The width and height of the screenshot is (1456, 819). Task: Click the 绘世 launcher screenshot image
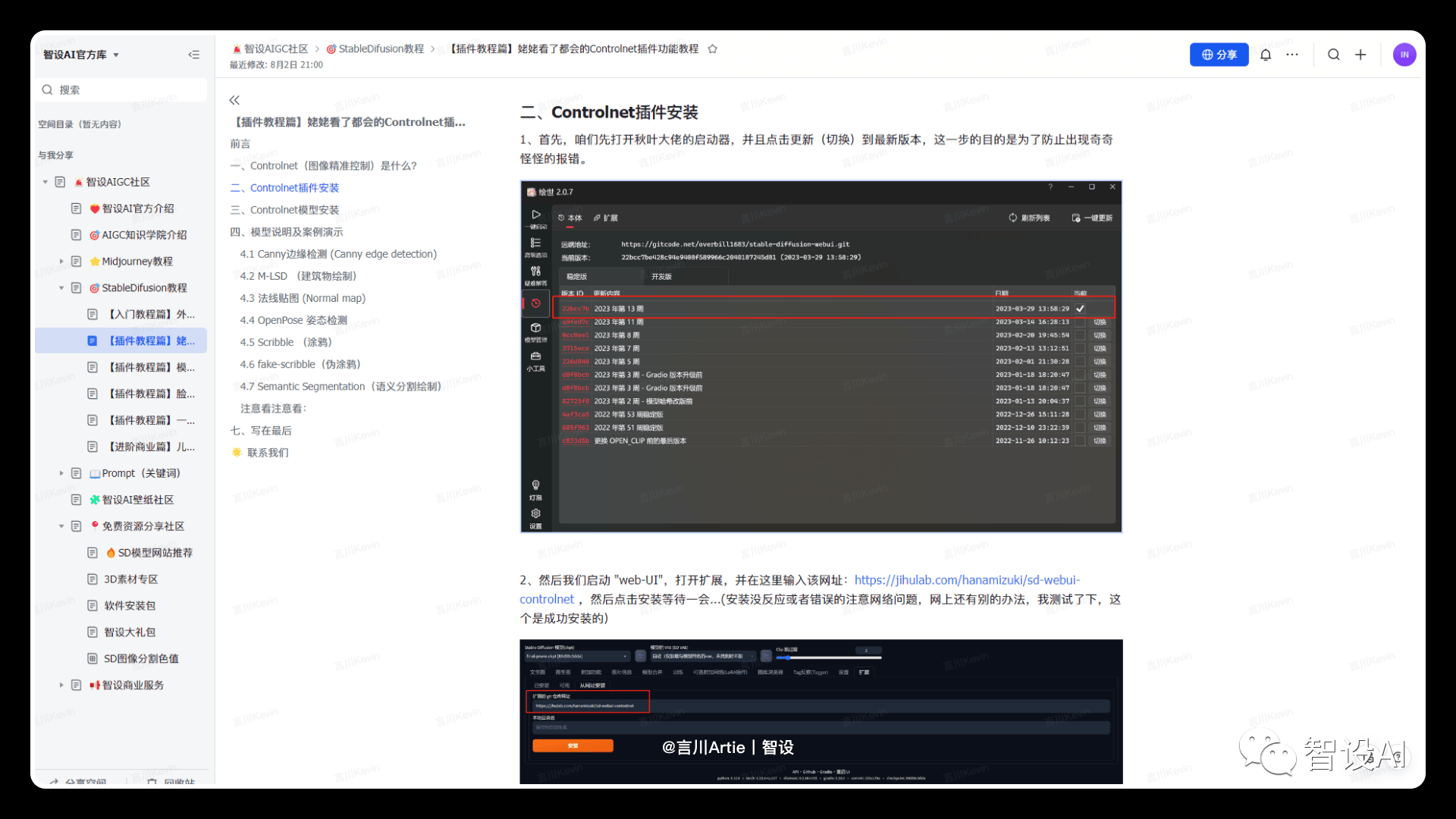coord(821,356)
